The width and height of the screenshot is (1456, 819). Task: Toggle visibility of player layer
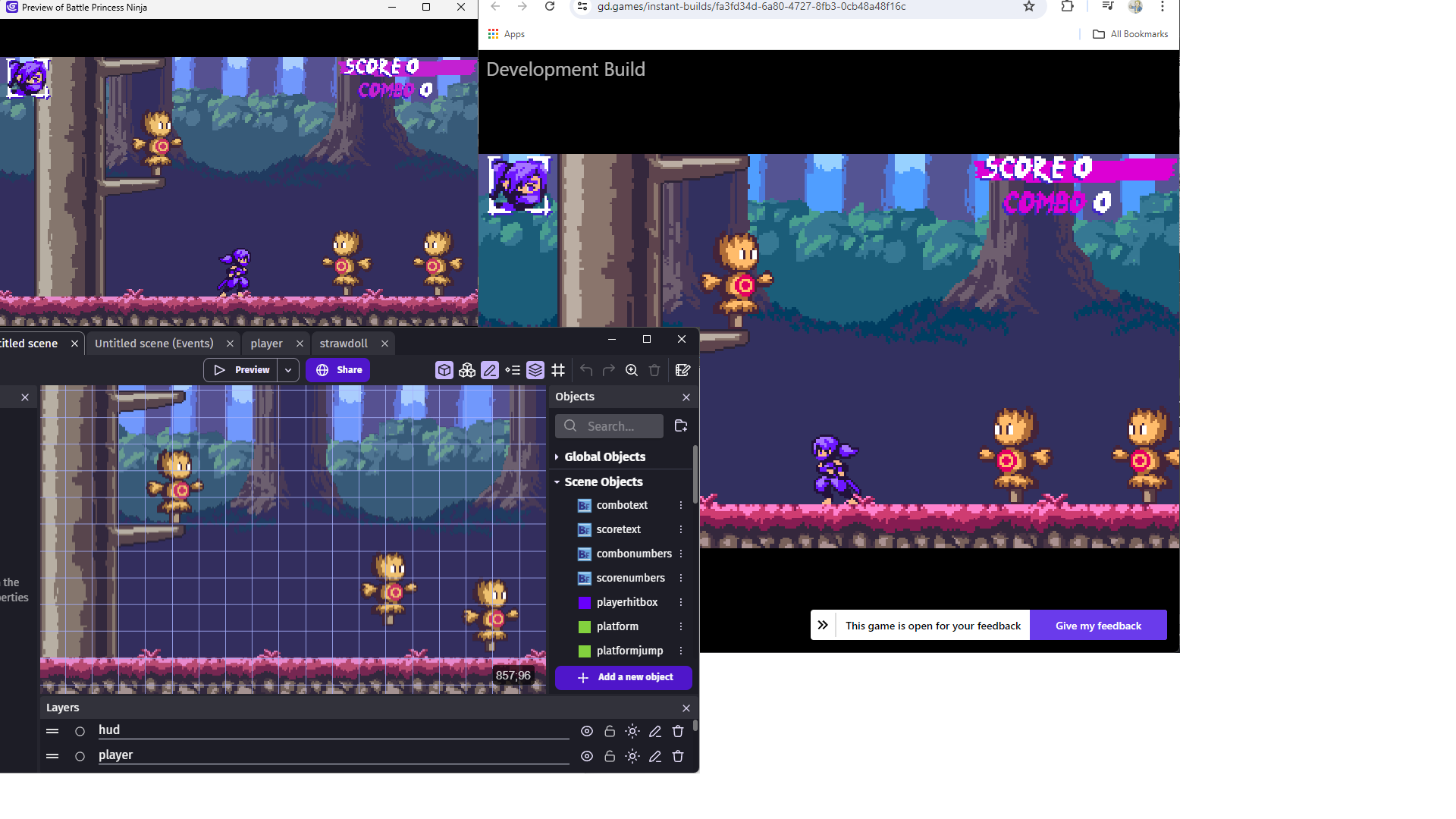tap(587, 756)
